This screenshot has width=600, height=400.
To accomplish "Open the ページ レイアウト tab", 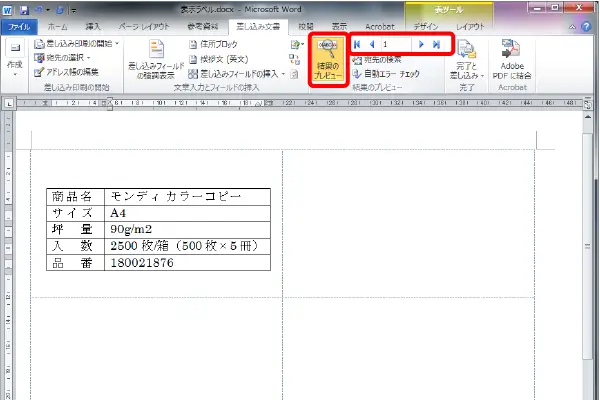I will (144, 27).
